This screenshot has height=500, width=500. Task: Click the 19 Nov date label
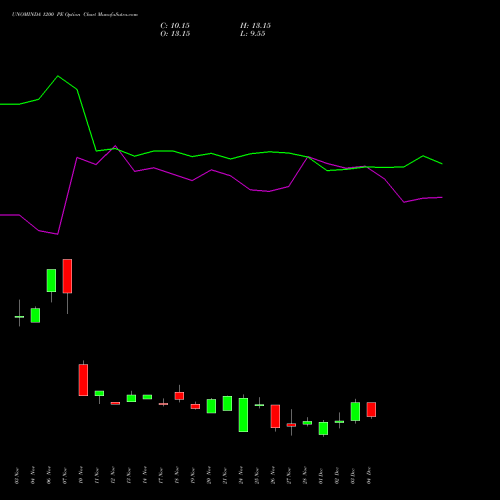pyautogui.click(x=193, y=476)
